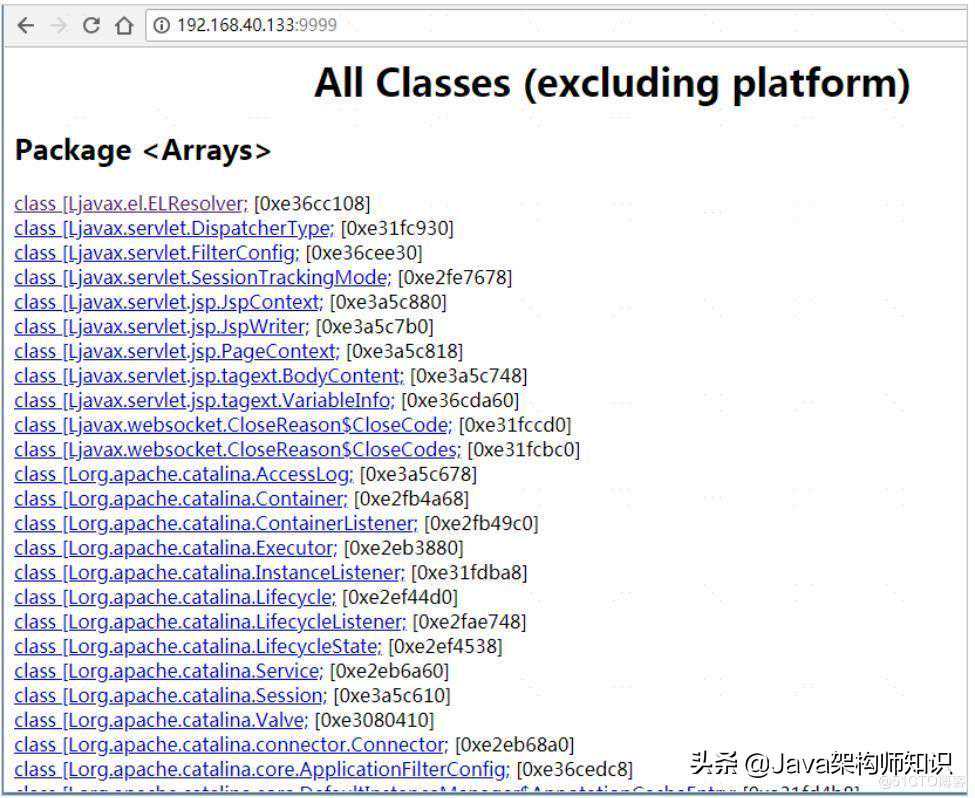Open javax.websocket.CloseReason$CloseCodes class link
Screen dimensions: 975x798
point(236,450)
